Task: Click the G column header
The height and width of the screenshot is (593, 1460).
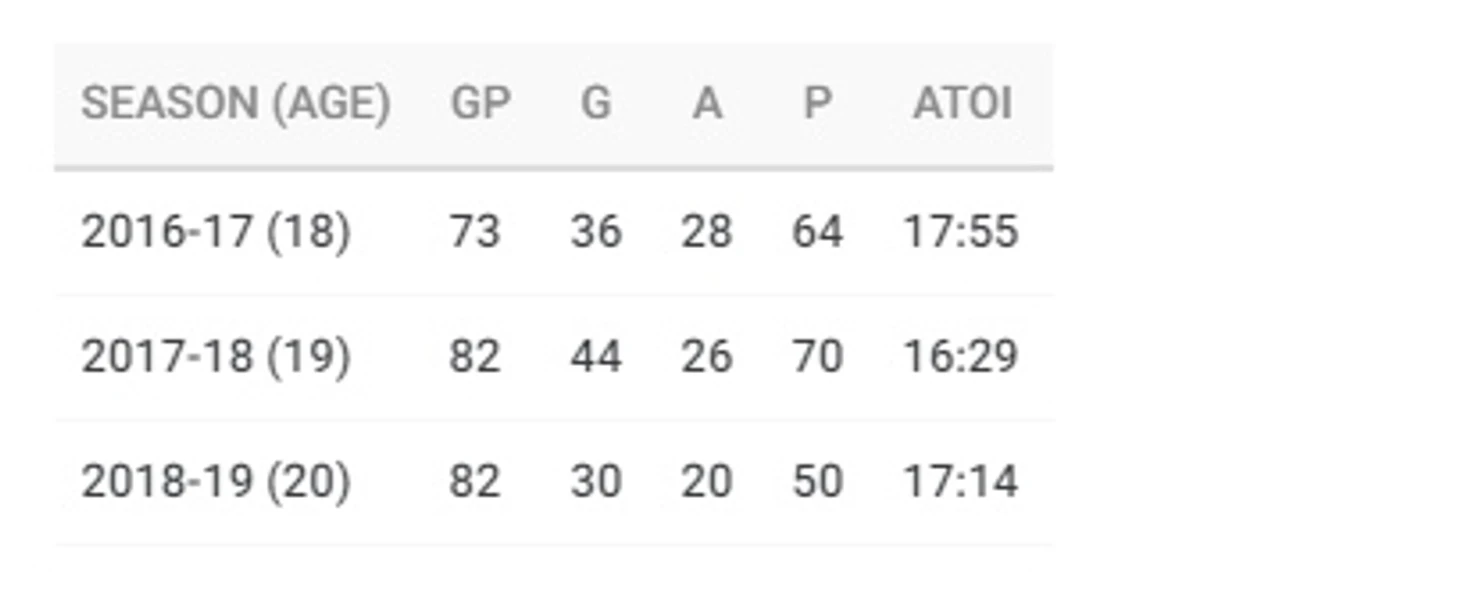Action: [596, 104]
